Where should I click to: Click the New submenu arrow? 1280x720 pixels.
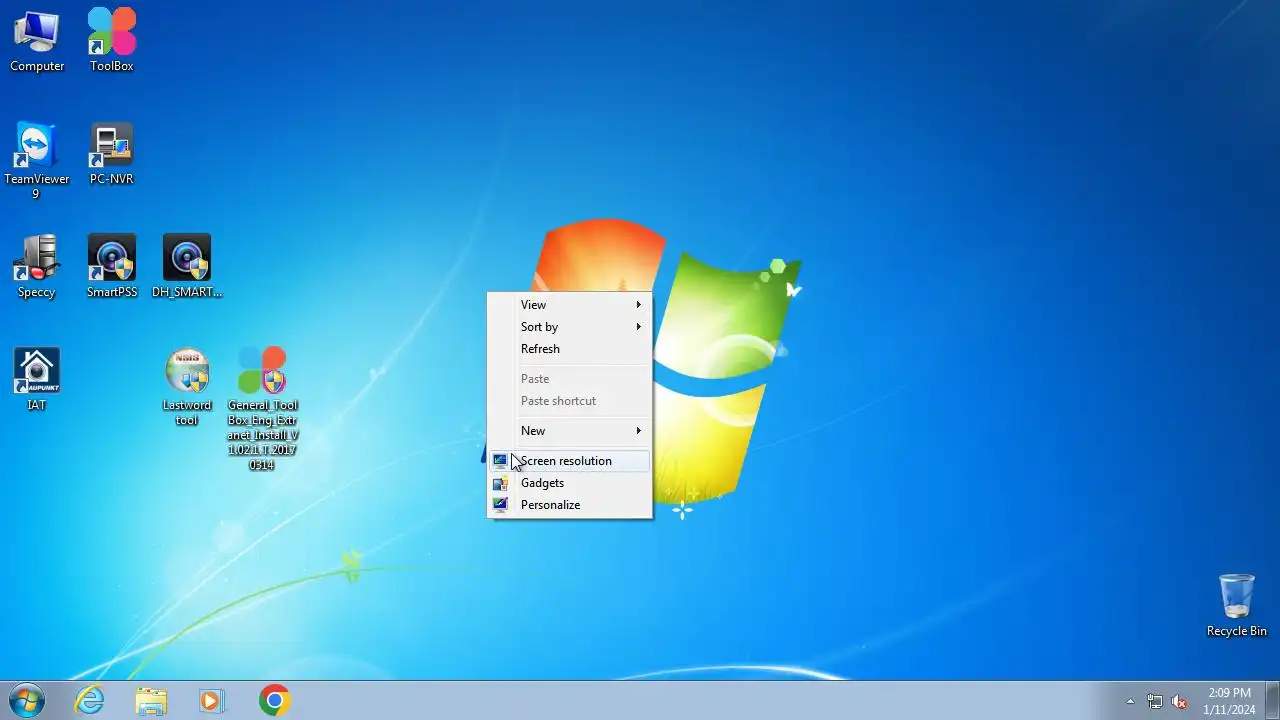[638, 431]
